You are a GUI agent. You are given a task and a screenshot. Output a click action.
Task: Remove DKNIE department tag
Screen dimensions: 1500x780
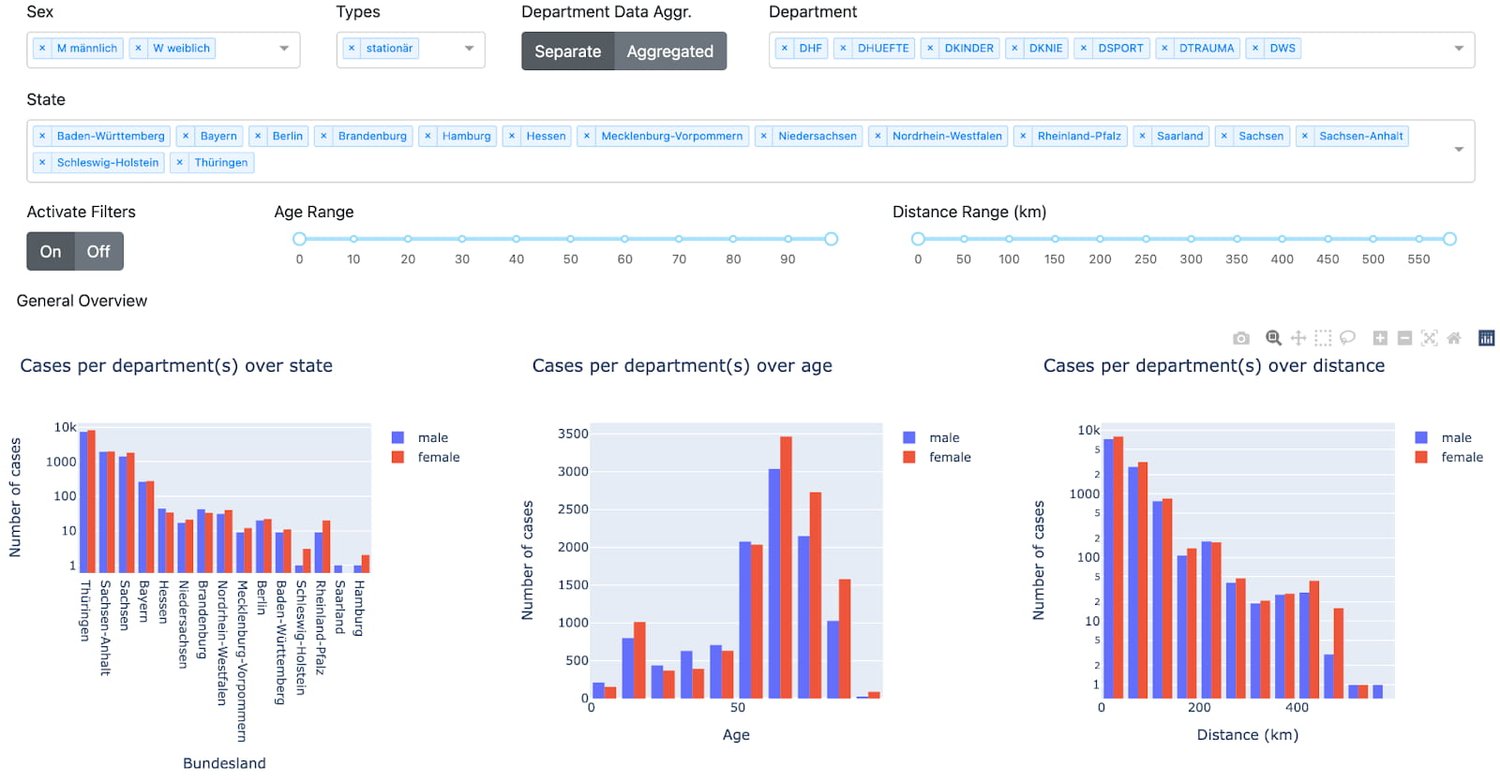(1015, 48)
